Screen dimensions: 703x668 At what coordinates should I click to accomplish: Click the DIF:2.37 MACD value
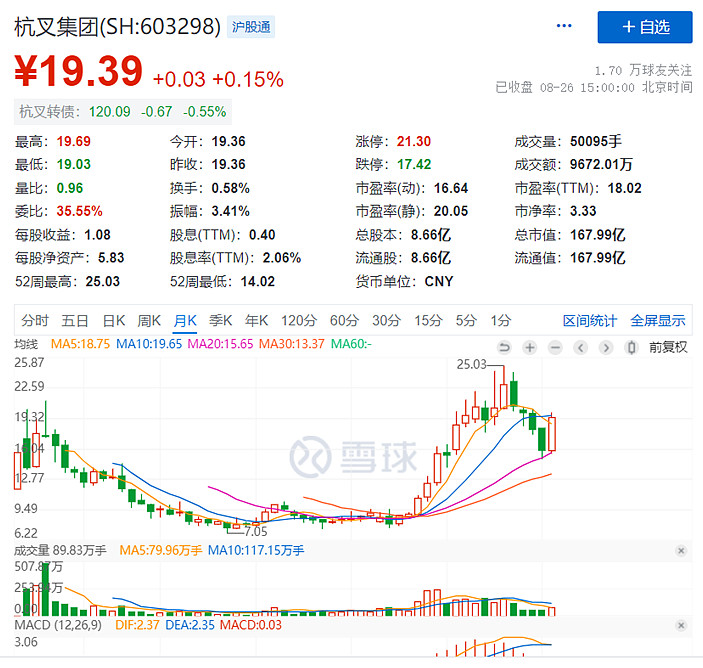click(137, 625)
